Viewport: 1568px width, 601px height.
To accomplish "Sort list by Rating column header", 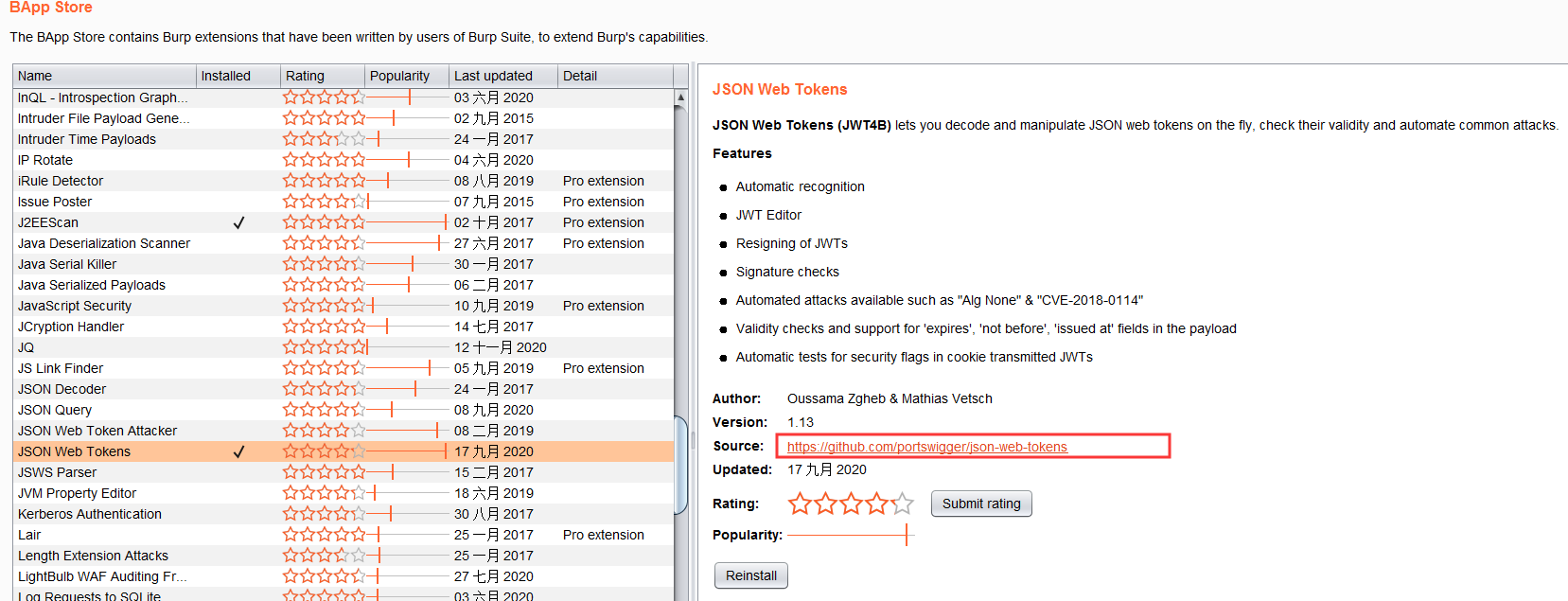I will tap(323, 76).
